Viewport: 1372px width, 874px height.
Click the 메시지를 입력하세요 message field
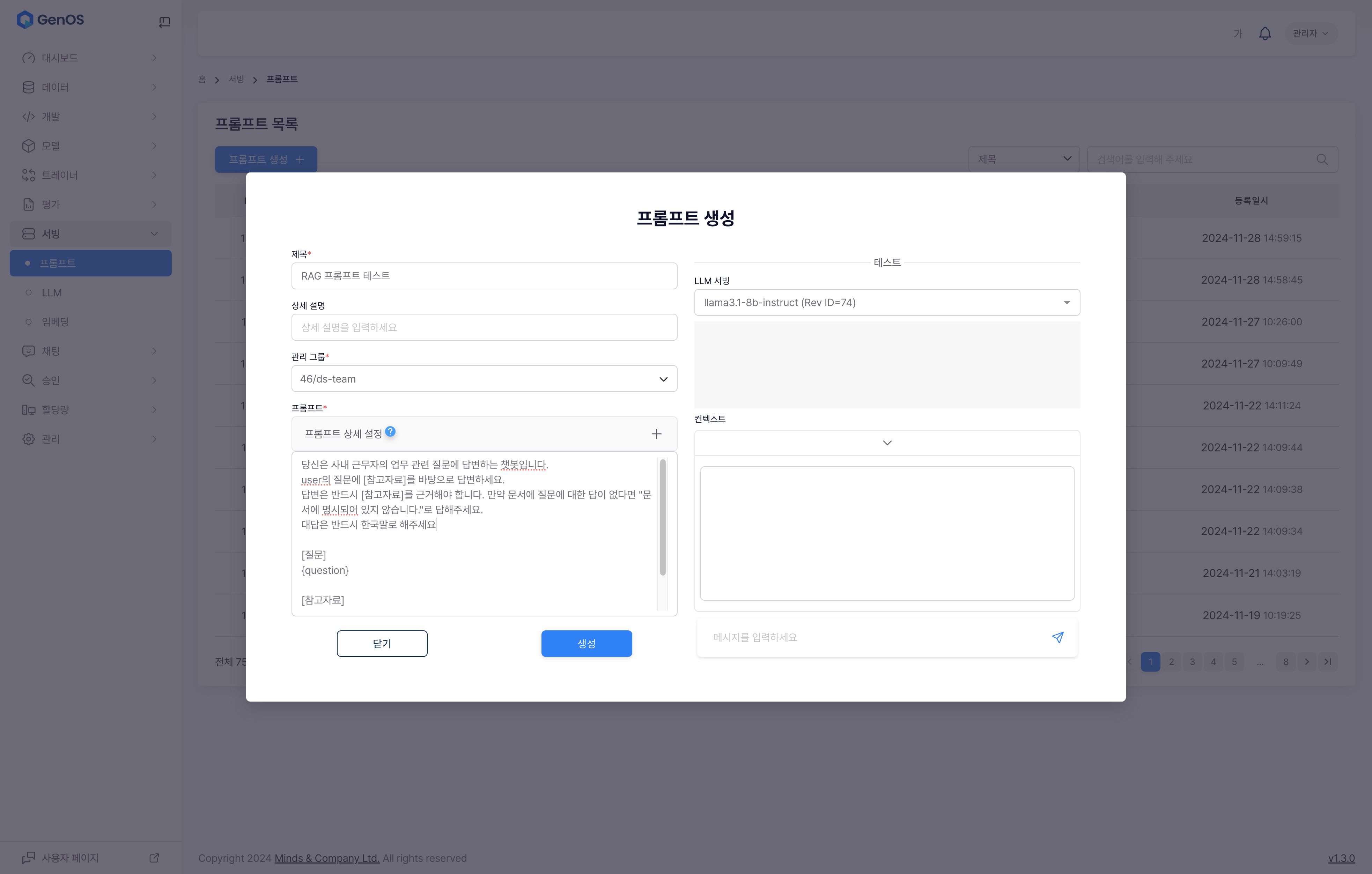(872, 637)
